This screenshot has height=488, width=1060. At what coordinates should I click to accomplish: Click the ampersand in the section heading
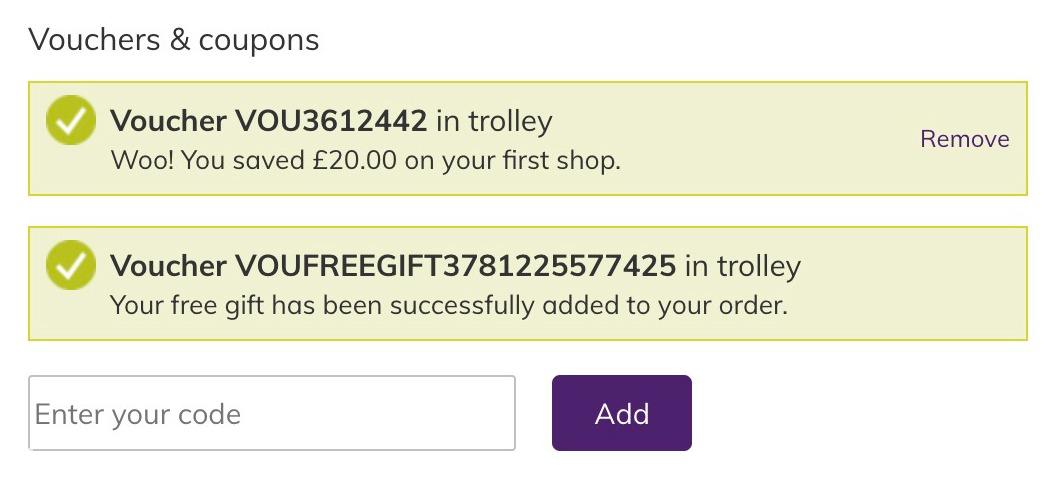(179, 40)
